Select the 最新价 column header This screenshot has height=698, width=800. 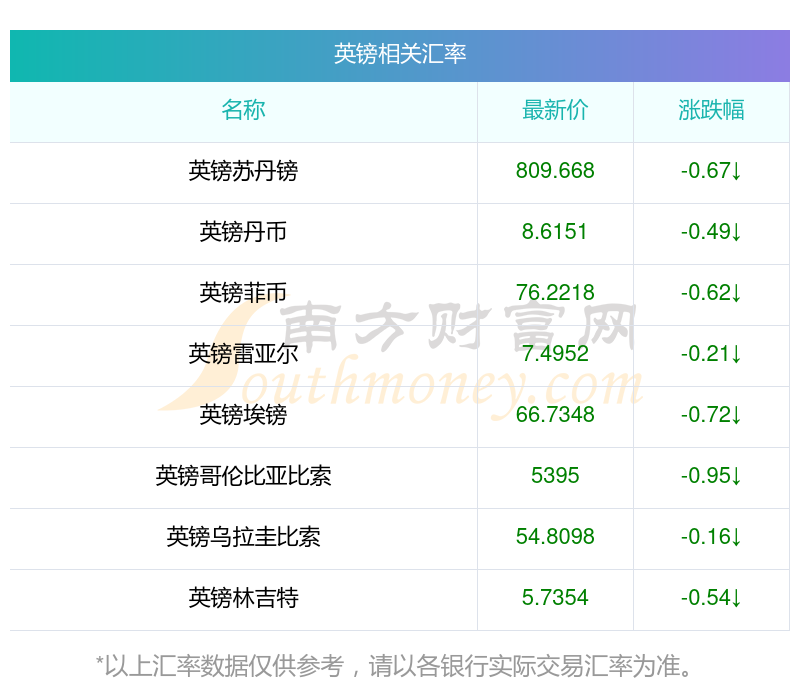tap(555, 110)
